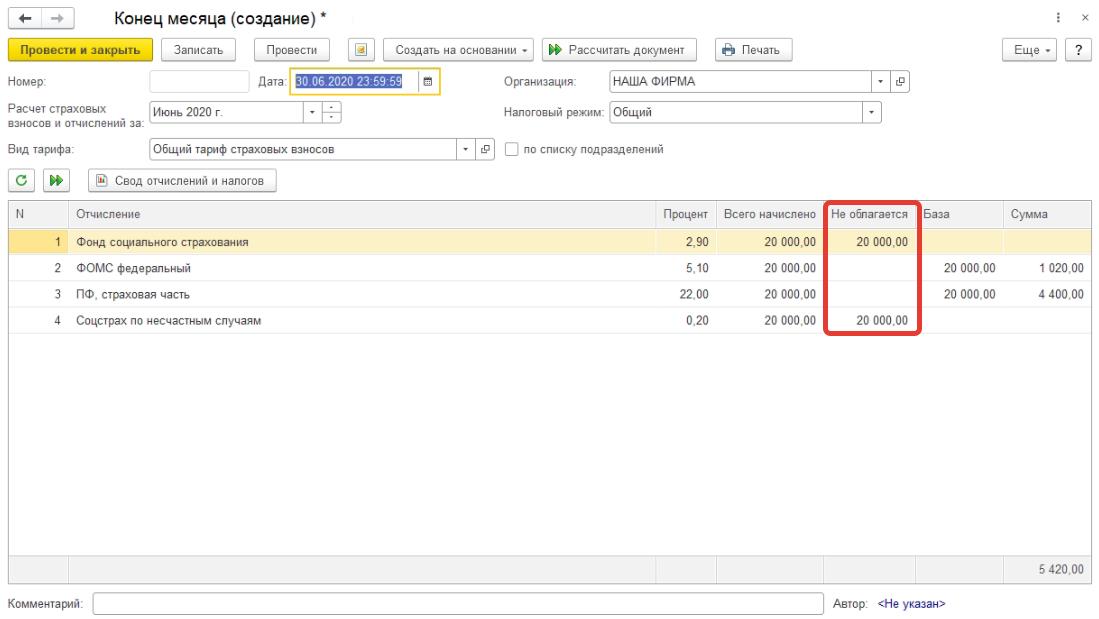This screenshot has height=619, width=1099.
Task: Click into the Комментарий text field
Action: [456, 604]
